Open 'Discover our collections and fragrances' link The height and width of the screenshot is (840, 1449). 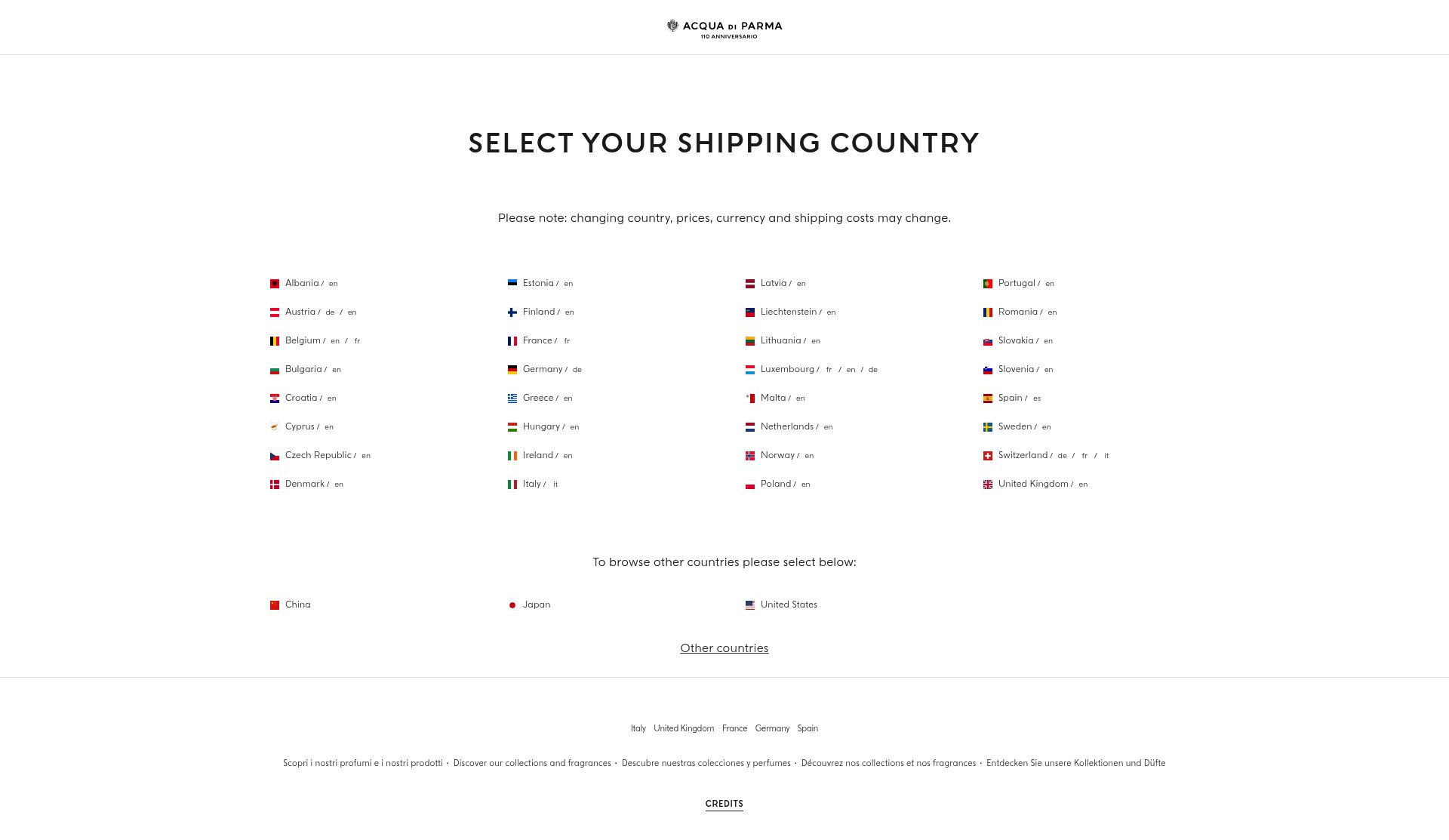tap(532, 763)
